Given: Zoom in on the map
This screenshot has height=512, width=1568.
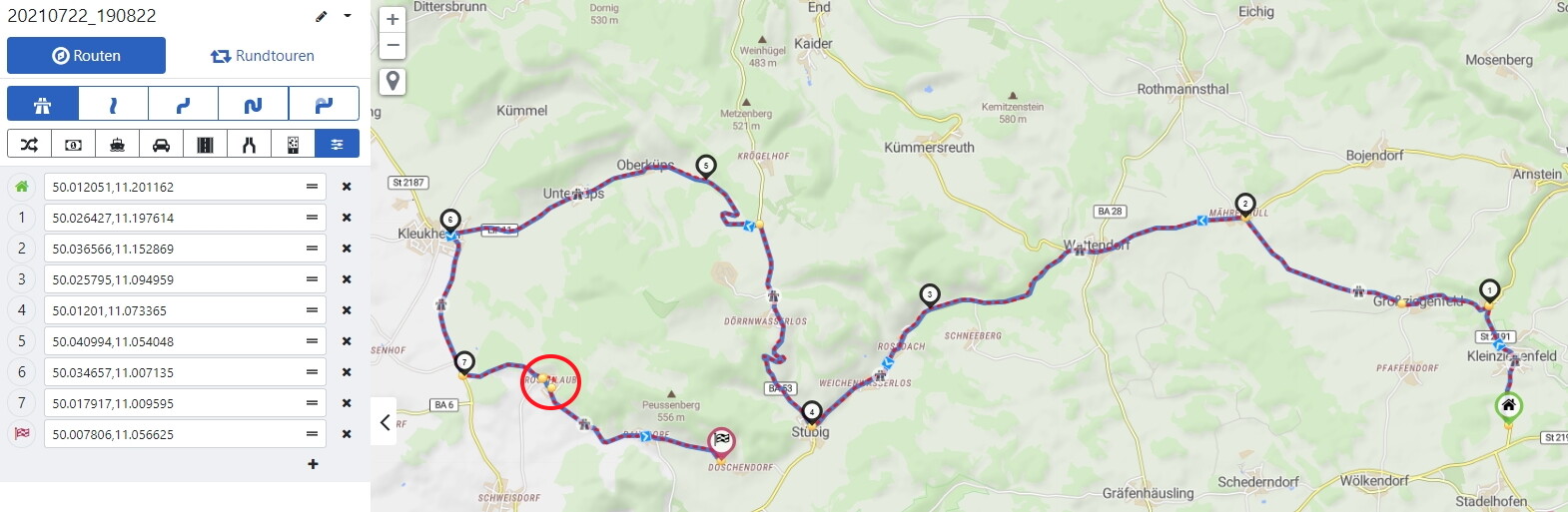Looking at the screenshot, I should 392,19.
